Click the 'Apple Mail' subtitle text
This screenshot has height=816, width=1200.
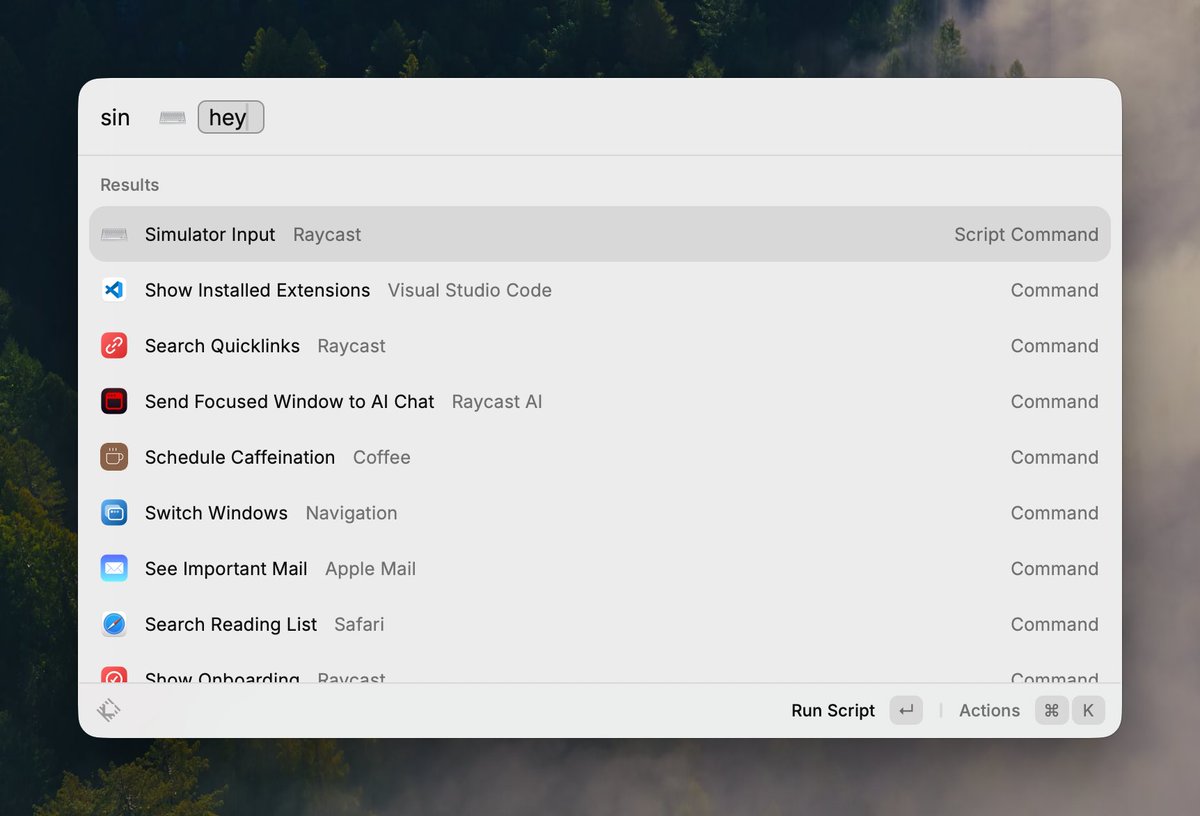coord(370,568)
